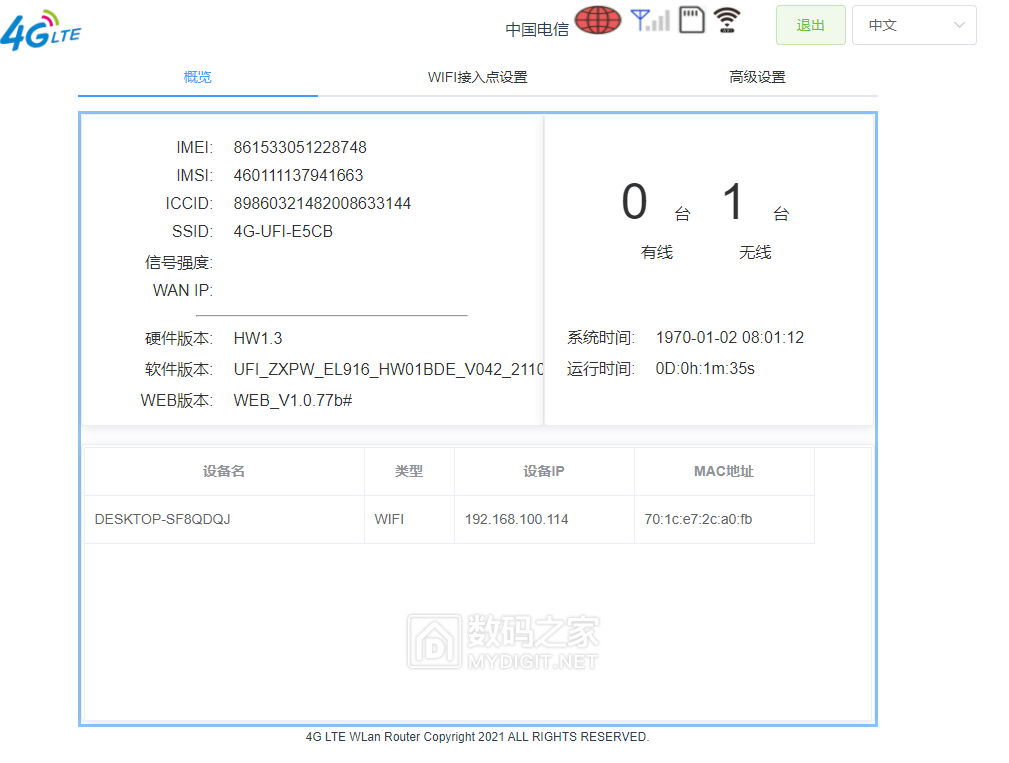Click the system time 1970-01-02 08:01:12
Image resolution: width=1009 pixels, height=763 pixels.
(730, 337)
